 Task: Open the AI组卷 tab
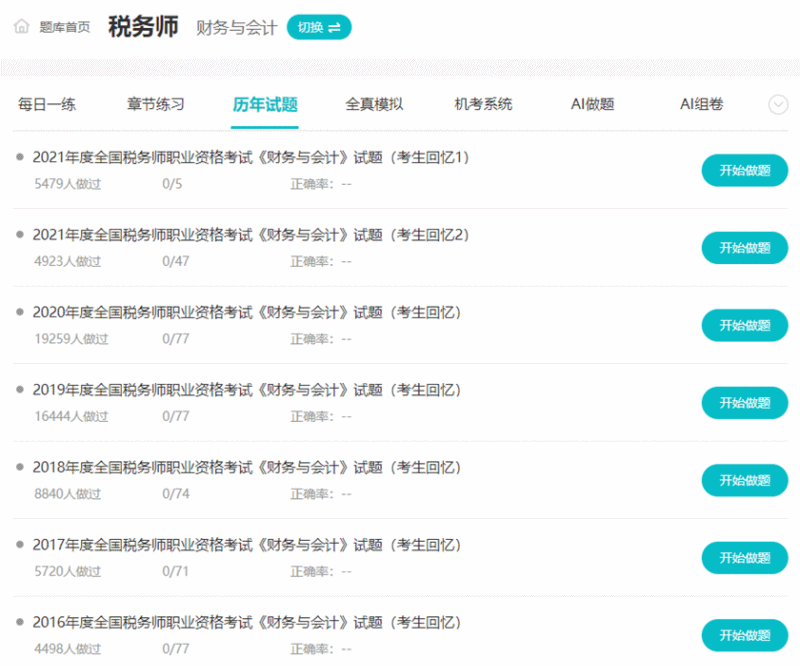tap(701, 104)
